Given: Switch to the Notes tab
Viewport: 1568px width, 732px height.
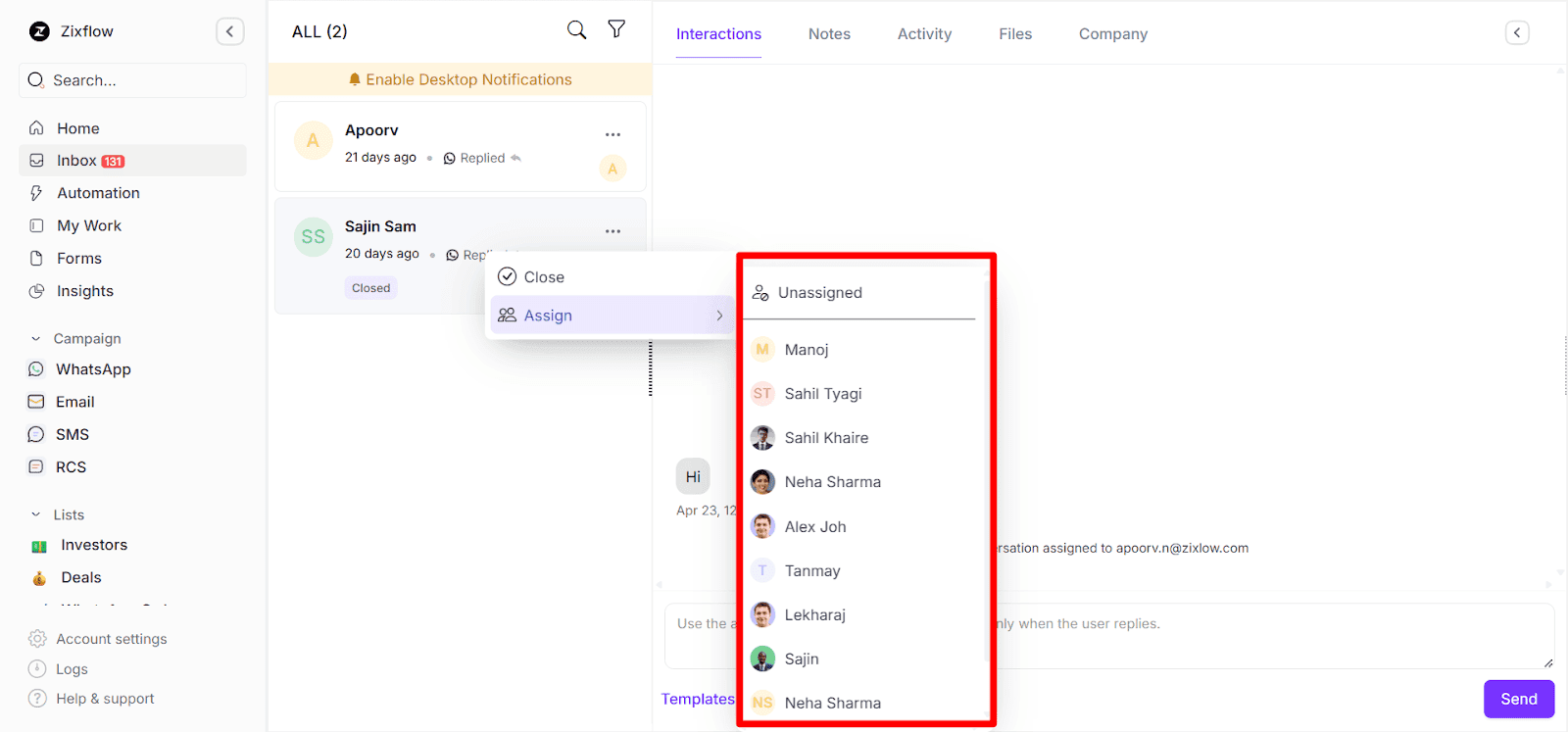Looking at the screenshot, I should (829, 34).
